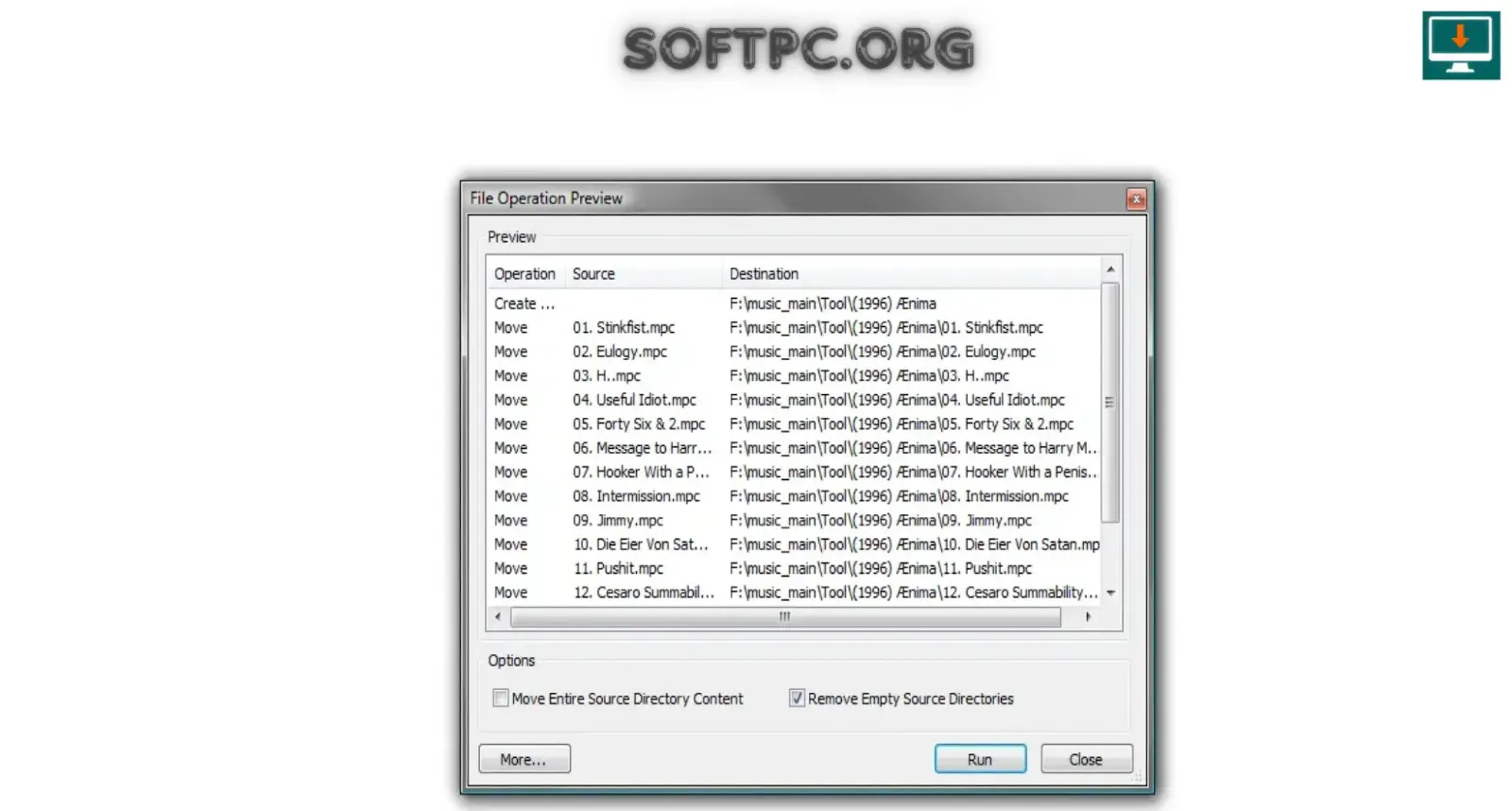Select source row 06. Message to Harr...
This screenshot has height=811, width=1512.
(643, 448)
